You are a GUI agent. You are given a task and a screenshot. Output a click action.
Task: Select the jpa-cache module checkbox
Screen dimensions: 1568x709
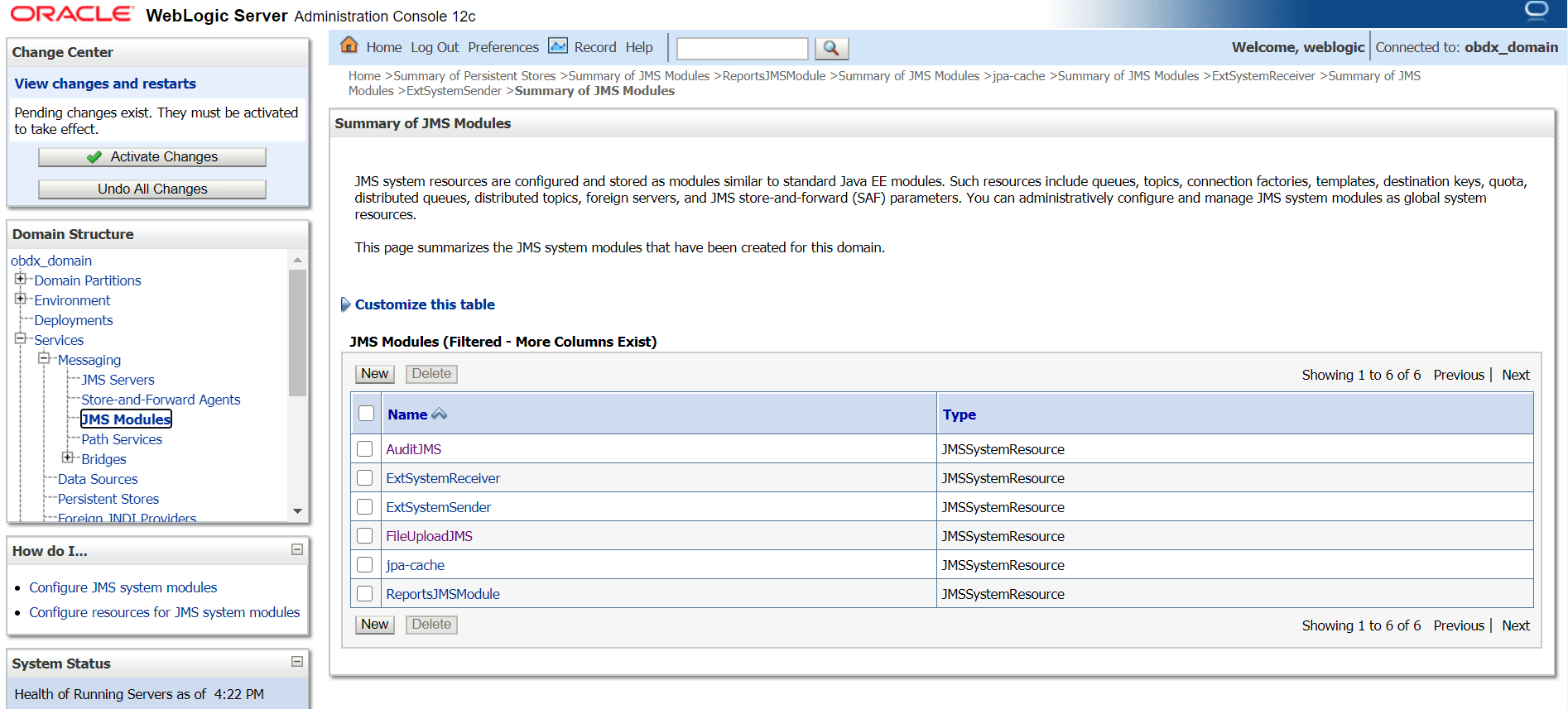[x=365, y=565]
